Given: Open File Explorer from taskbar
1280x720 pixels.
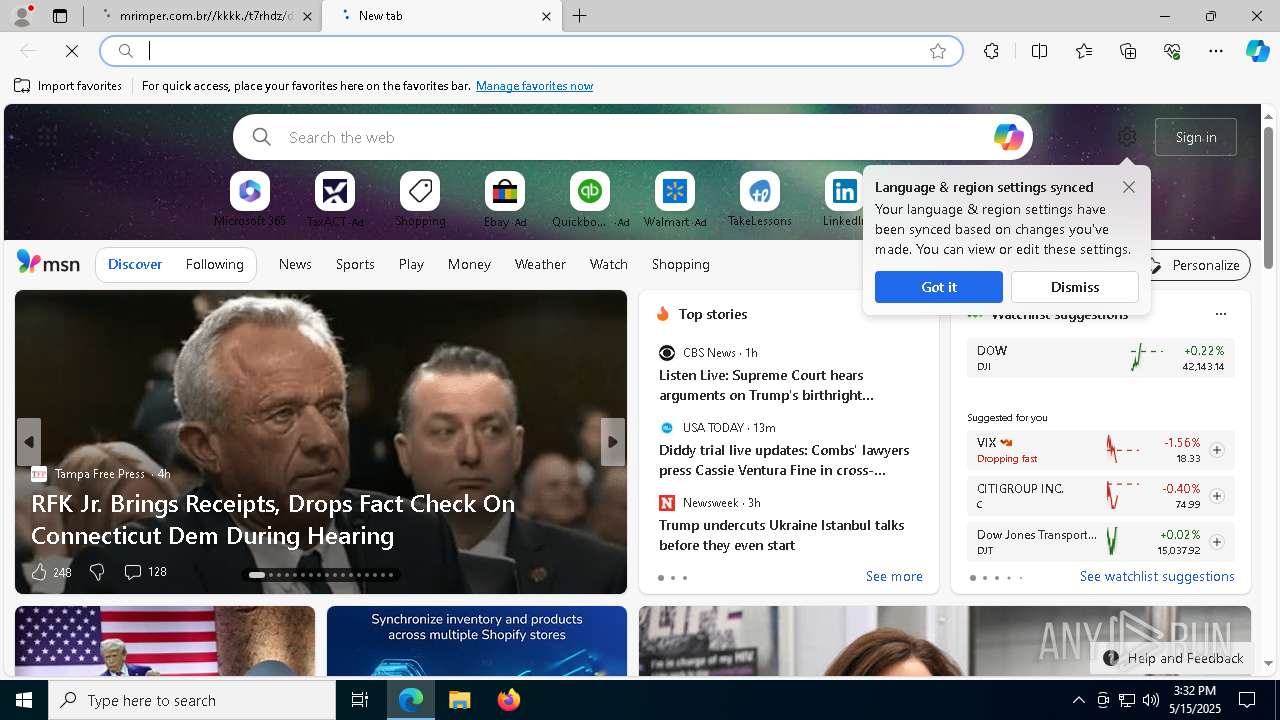Looking at the screenshot, I should coord(459,700).
